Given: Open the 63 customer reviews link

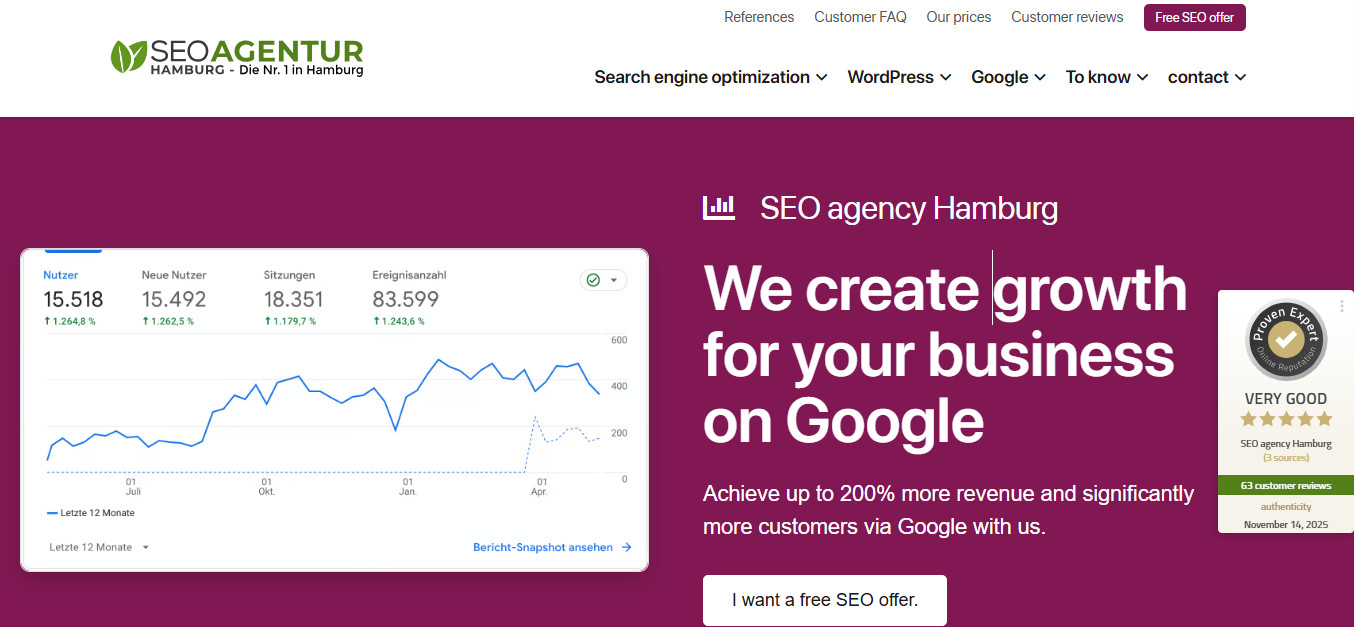Looking at the screenshot, I should (x=1285, y=484).
